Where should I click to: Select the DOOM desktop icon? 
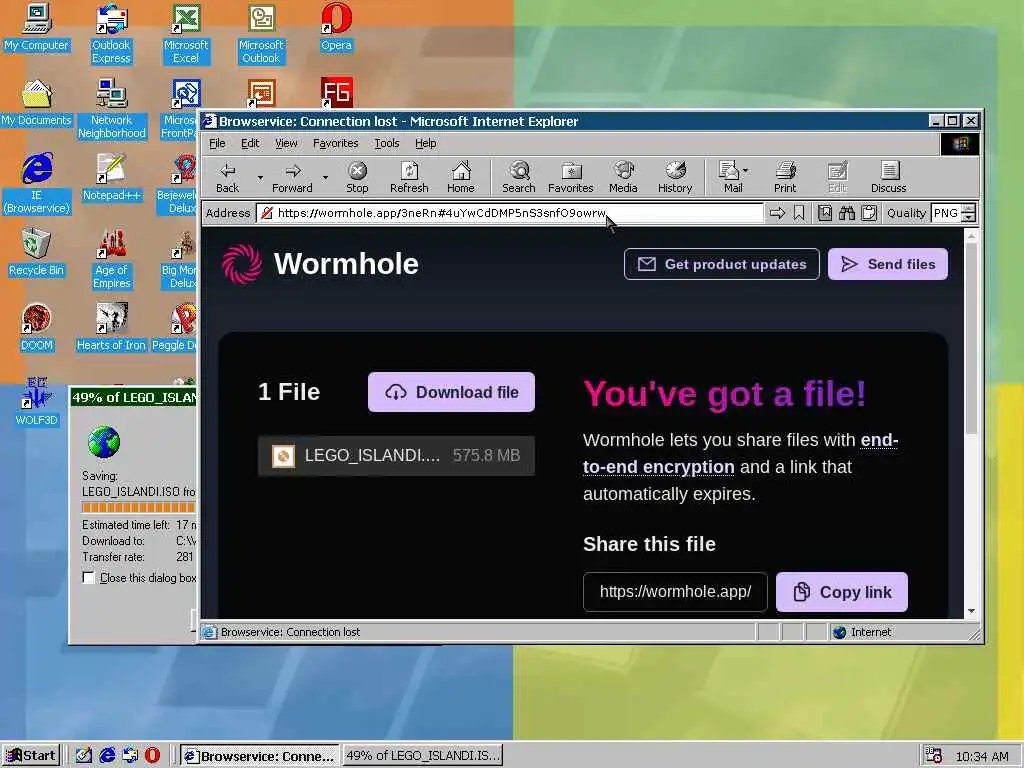pyautogui.click(x=37, y=328)
